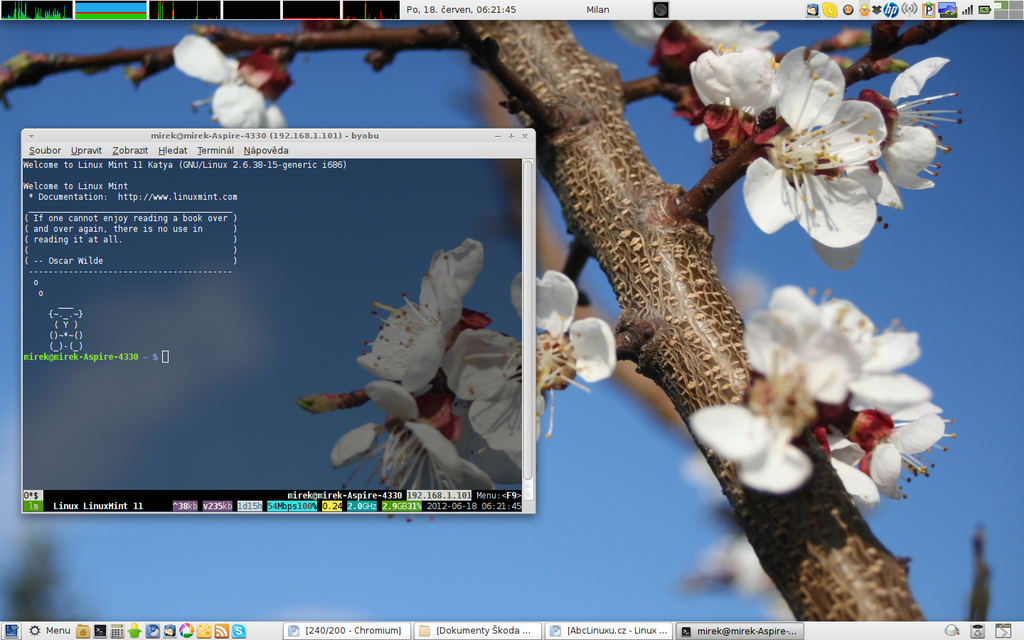Launch the orange RSS feed reader icon
This screenshot has height=640, width=1024.
point(221,631)
